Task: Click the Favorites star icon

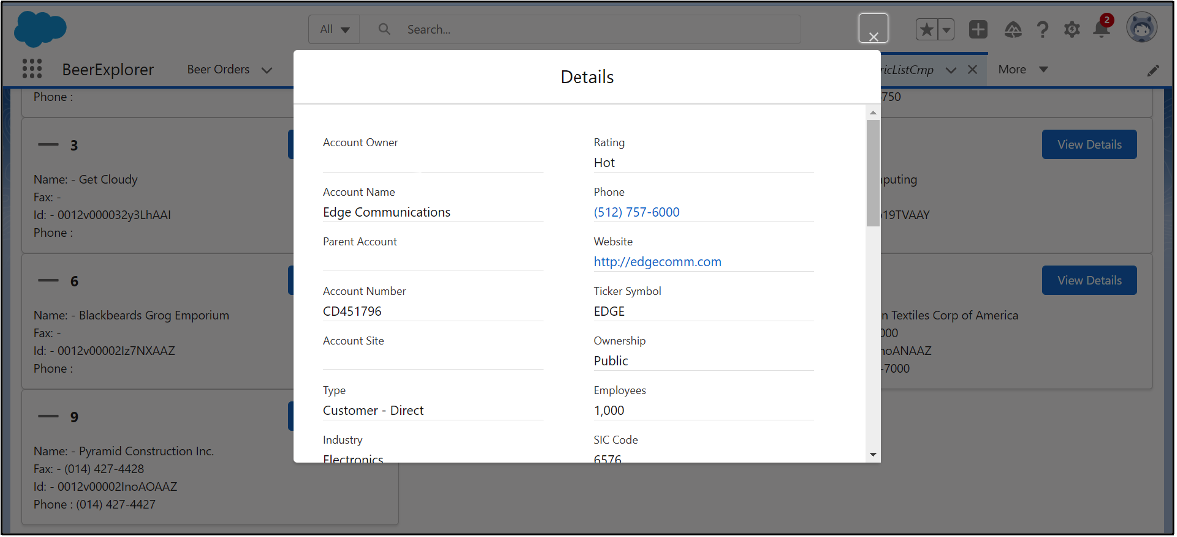Action: tap(927, 29)
